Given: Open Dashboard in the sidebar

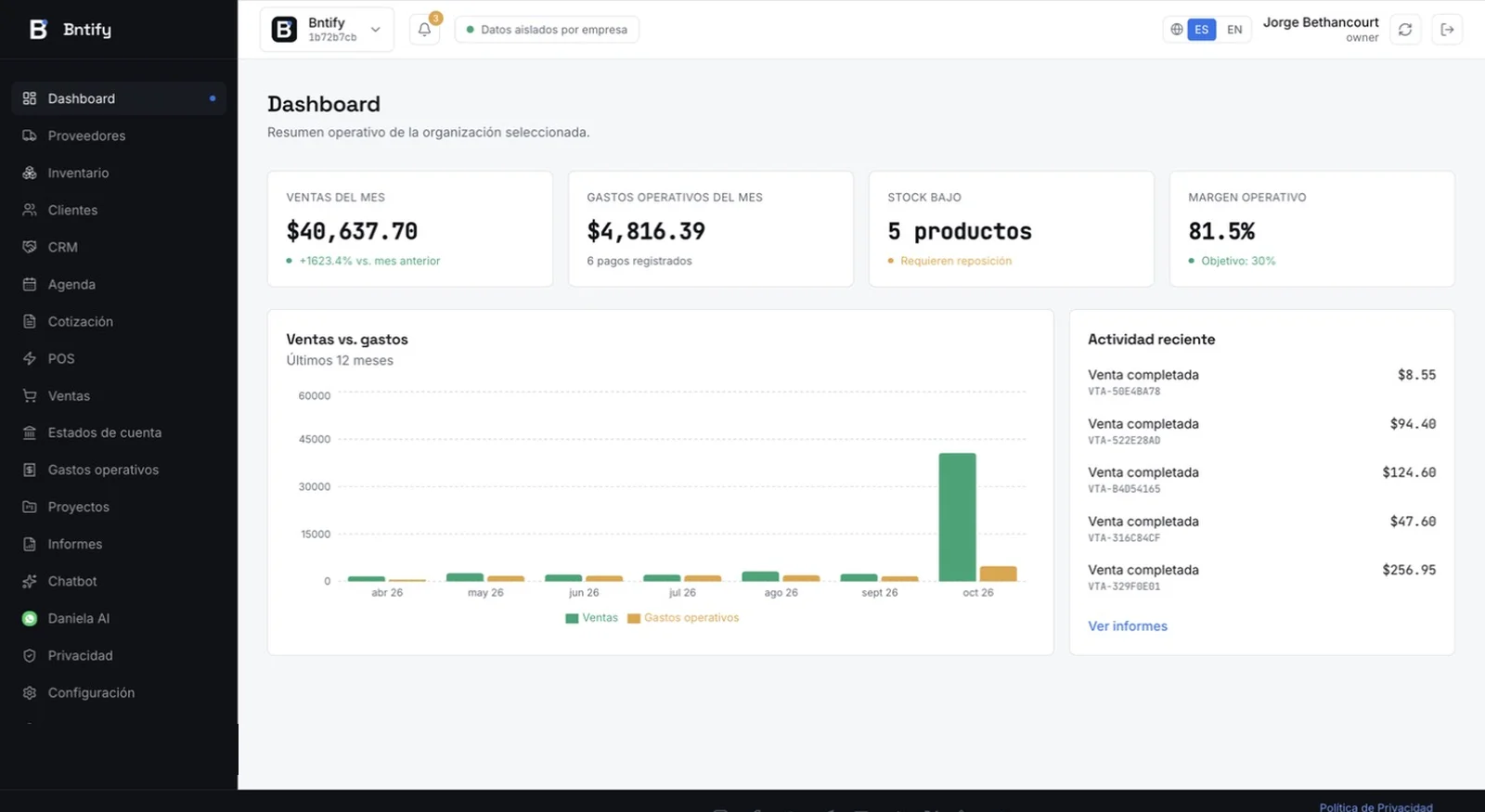Looking at the screenshot, I should [119, 98].
